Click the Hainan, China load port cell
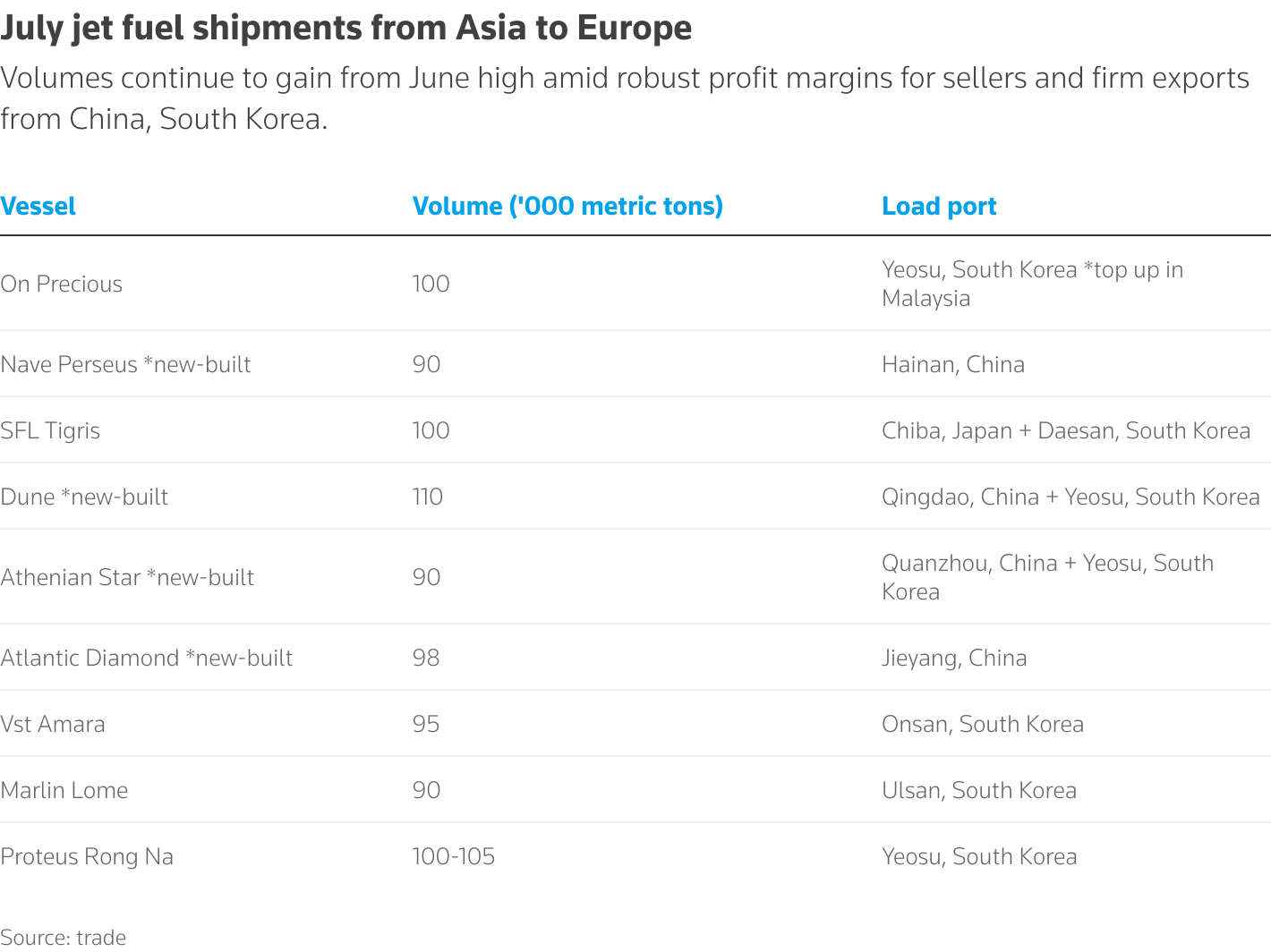 [953, 365]
